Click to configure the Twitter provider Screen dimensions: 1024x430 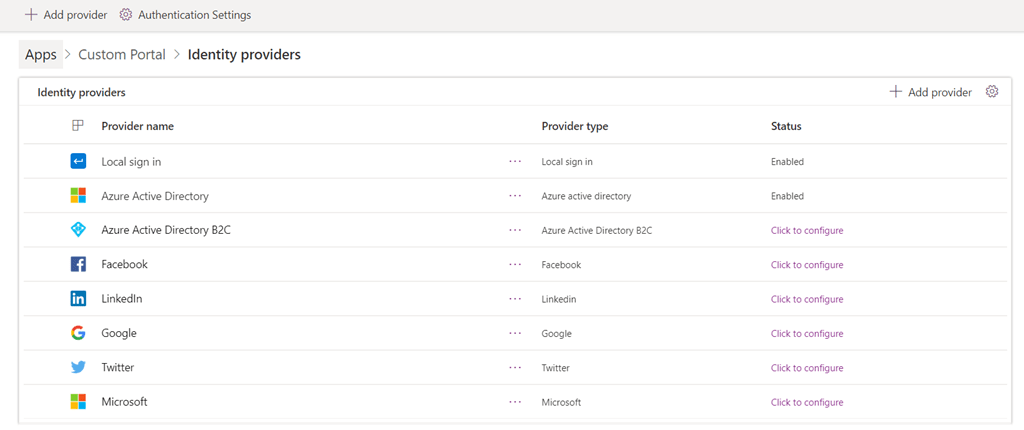806,368
